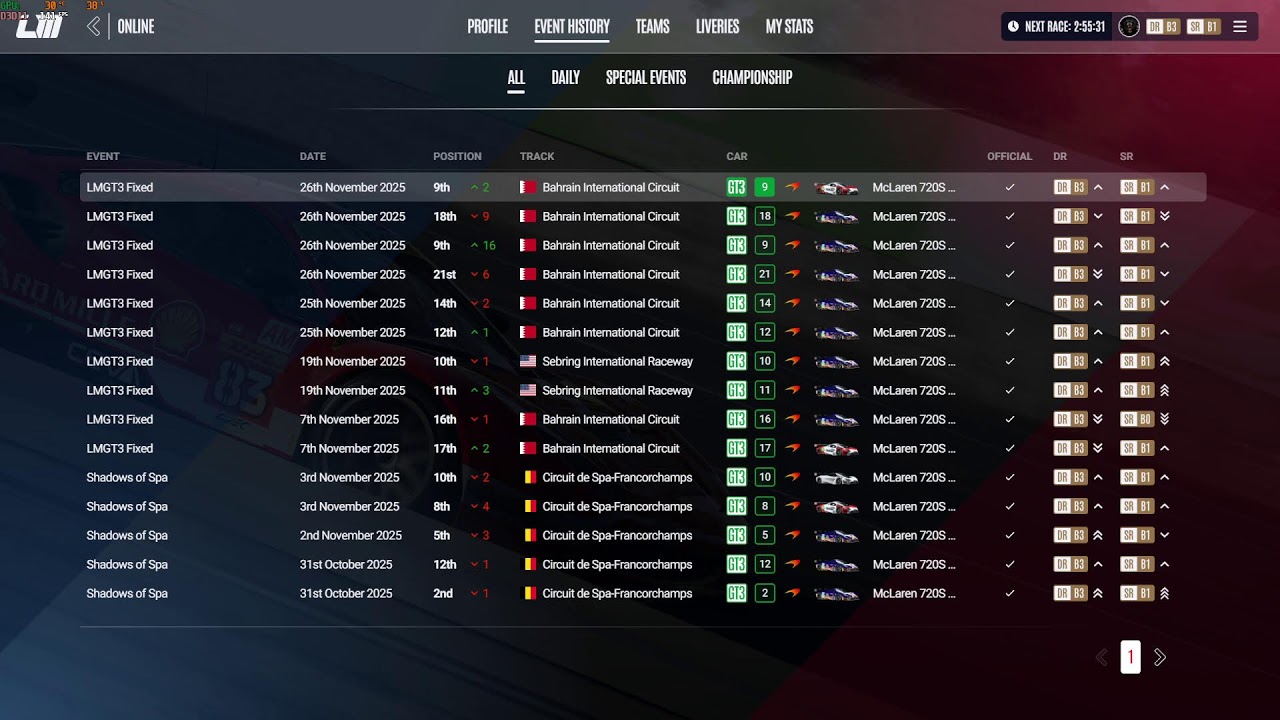Click car number 2 badge
Screen dimensions: 1280x720
pos(765,593)
